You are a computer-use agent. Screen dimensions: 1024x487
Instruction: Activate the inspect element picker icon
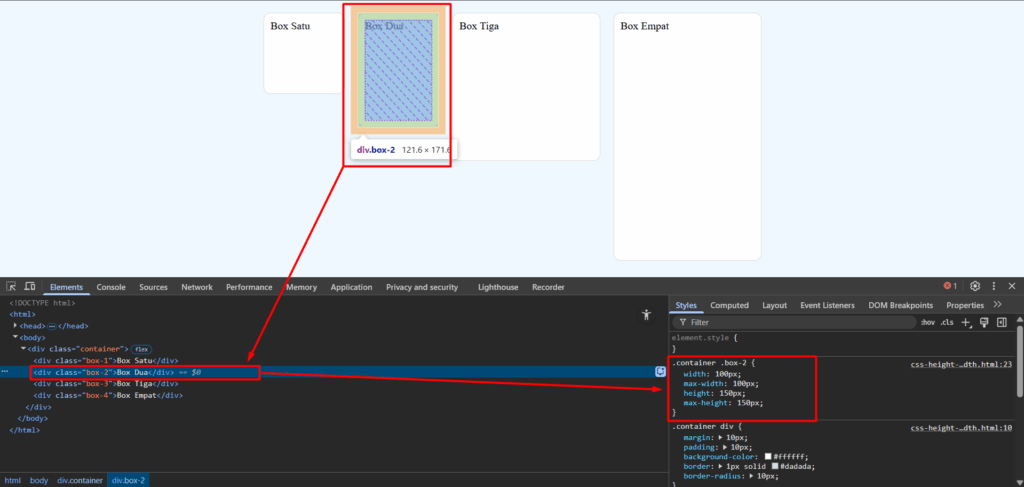[11, 287]
